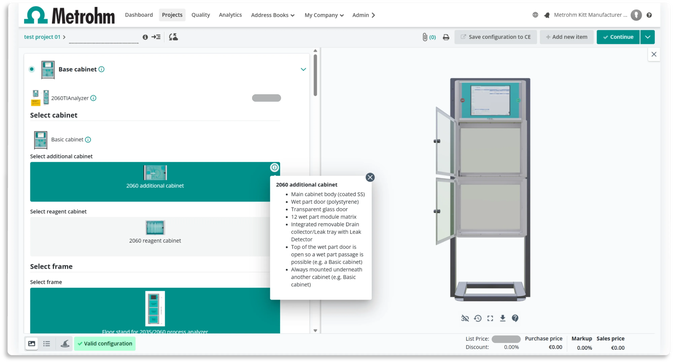Viewport: 674px width, 363px height.
Task: Open the Continue dropdown arrow
Action: coord(647,37)
